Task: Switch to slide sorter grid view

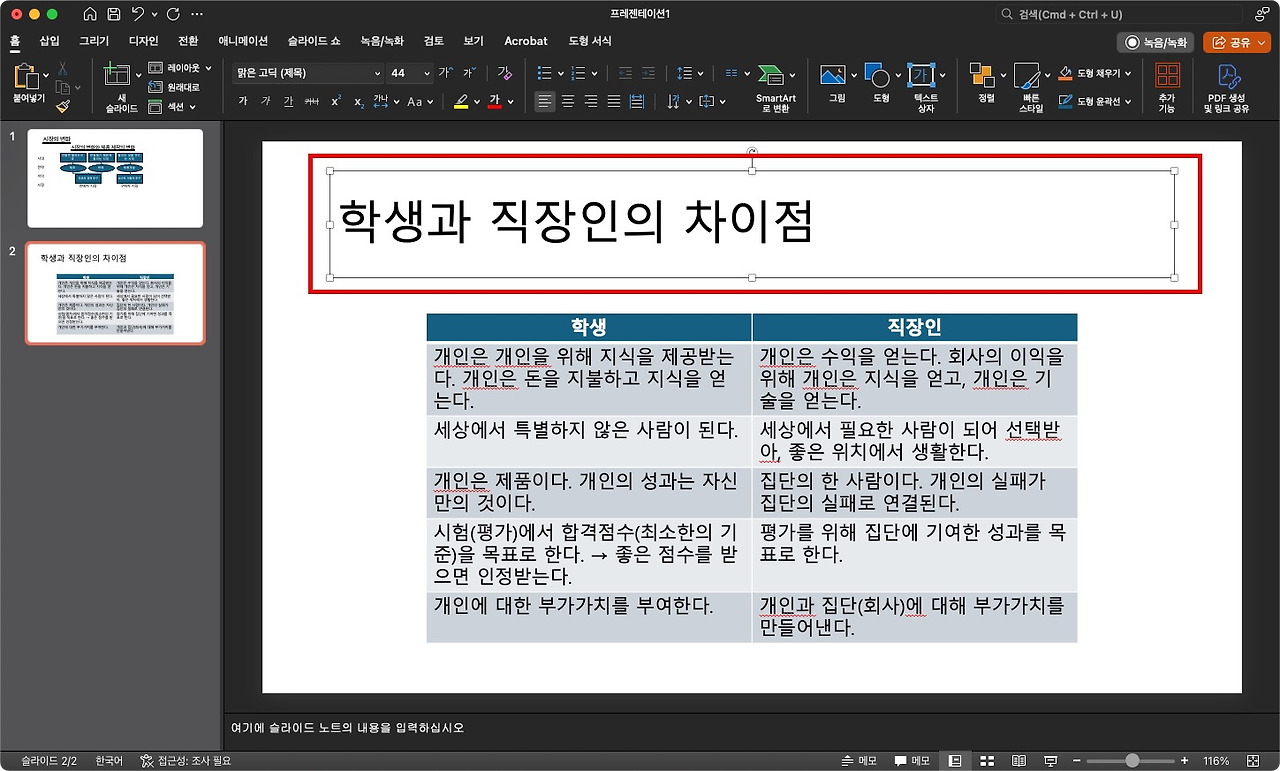Action: click(986, 761)
